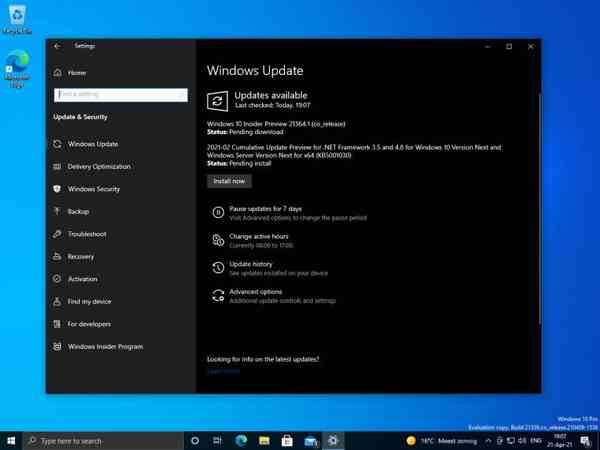Open Task View on the taskbar
Viewport: 600px width, 450px height.
(217, 441)
